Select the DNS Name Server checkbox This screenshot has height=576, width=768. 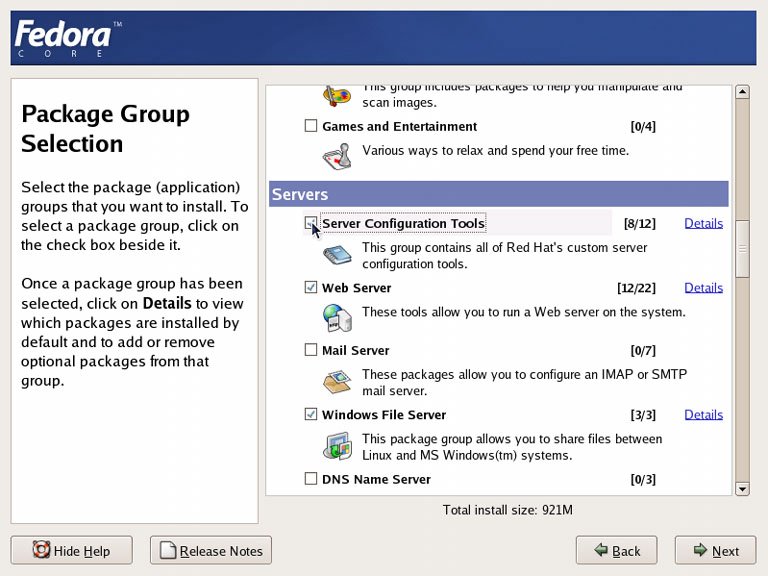coord(311,479)
